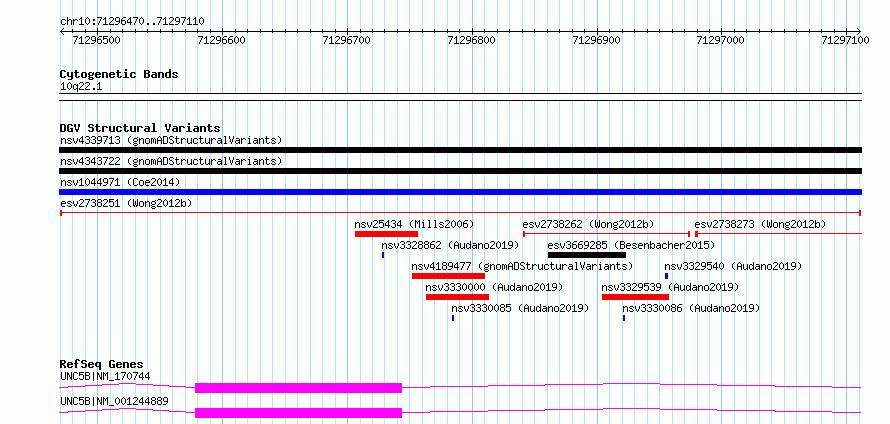Click ruler position 71296900
This screenshot has width=890, height=424.
point(596,40)
